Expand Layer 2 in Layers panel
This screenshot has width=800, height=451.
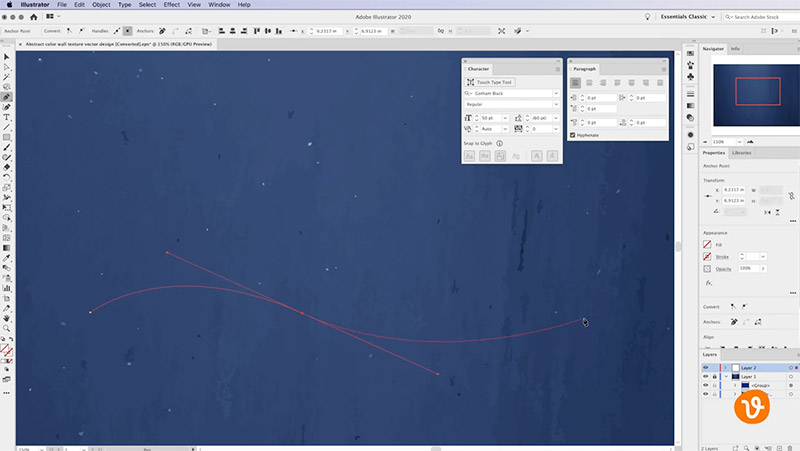coord(726,368)
